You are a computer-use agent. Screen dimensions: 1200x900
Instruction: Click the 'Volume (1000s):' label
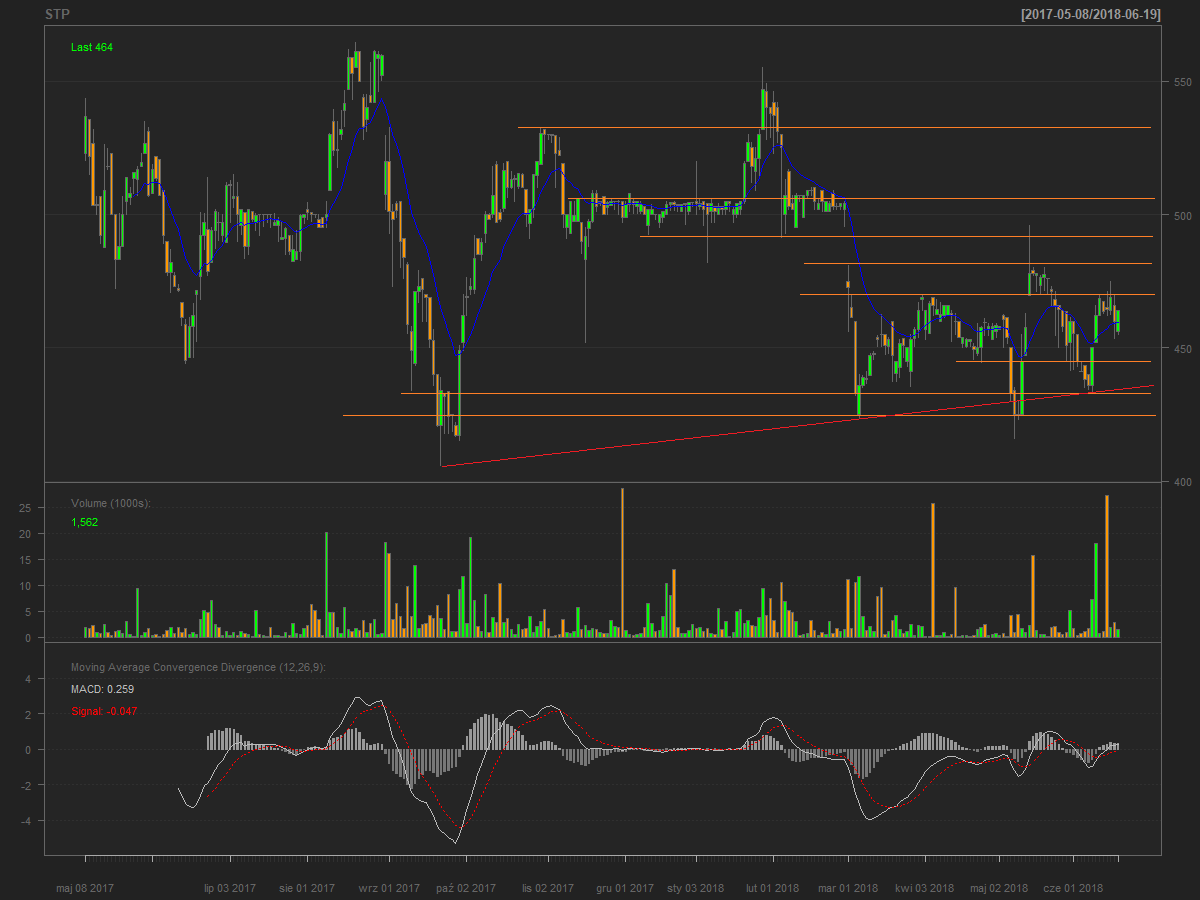(111, 503)
